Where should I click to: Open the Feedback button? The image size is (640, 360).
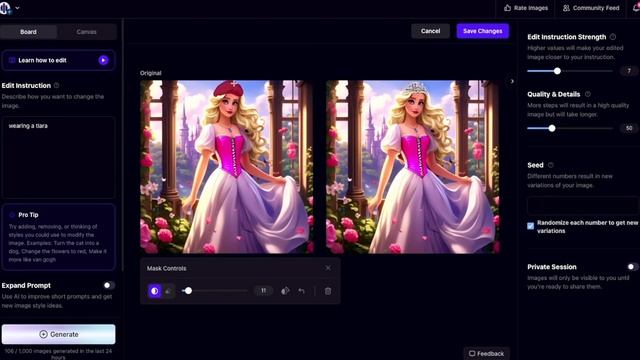tap(487, 353)
